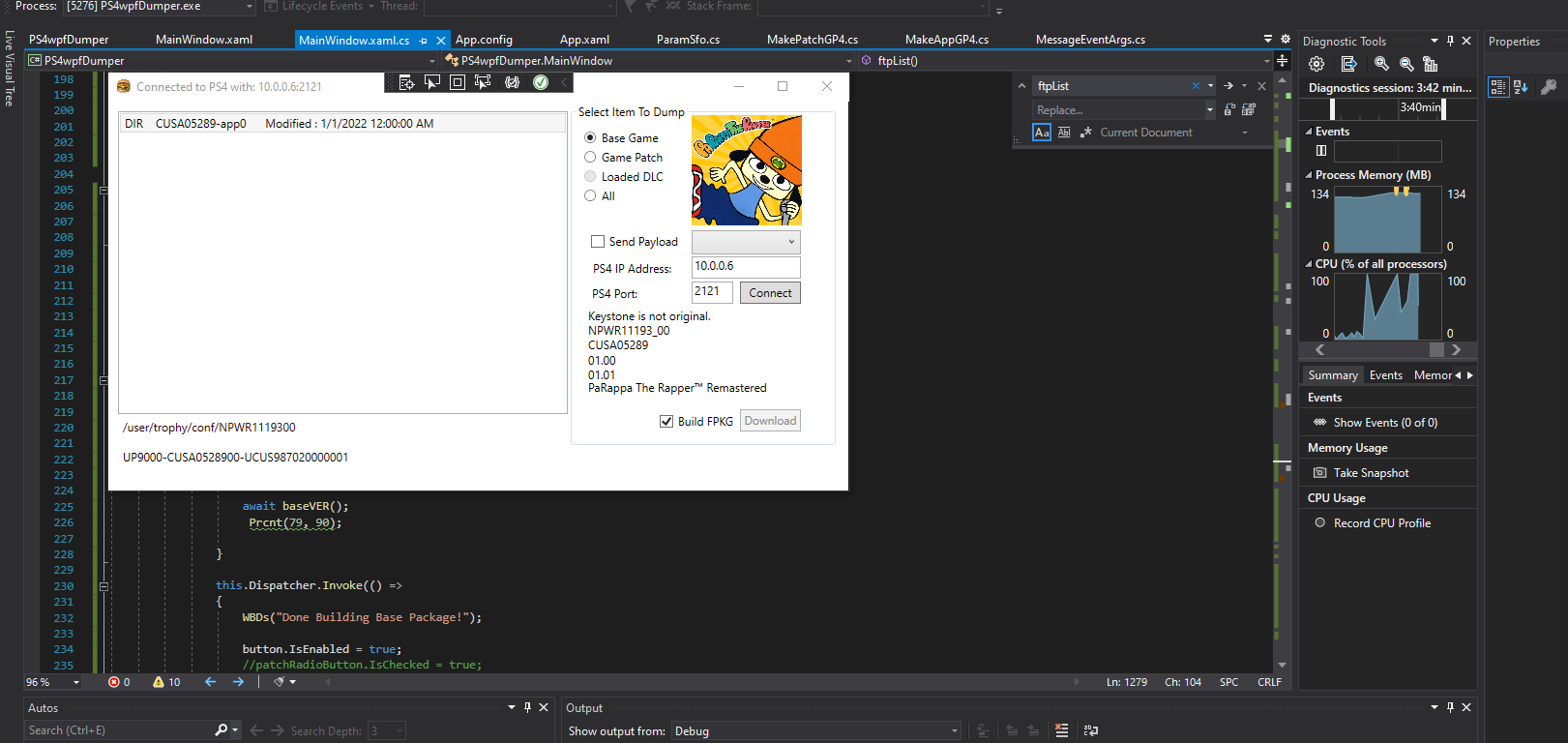Switch to ParamSfo.cs tab
The width and height of the screenshot is (1568, 743).
(x=688, y=40)
